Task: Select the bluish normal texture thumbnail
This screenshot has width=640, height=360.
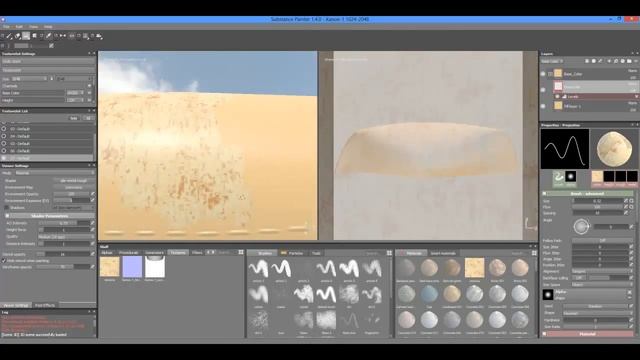Action: coord(132,267)
